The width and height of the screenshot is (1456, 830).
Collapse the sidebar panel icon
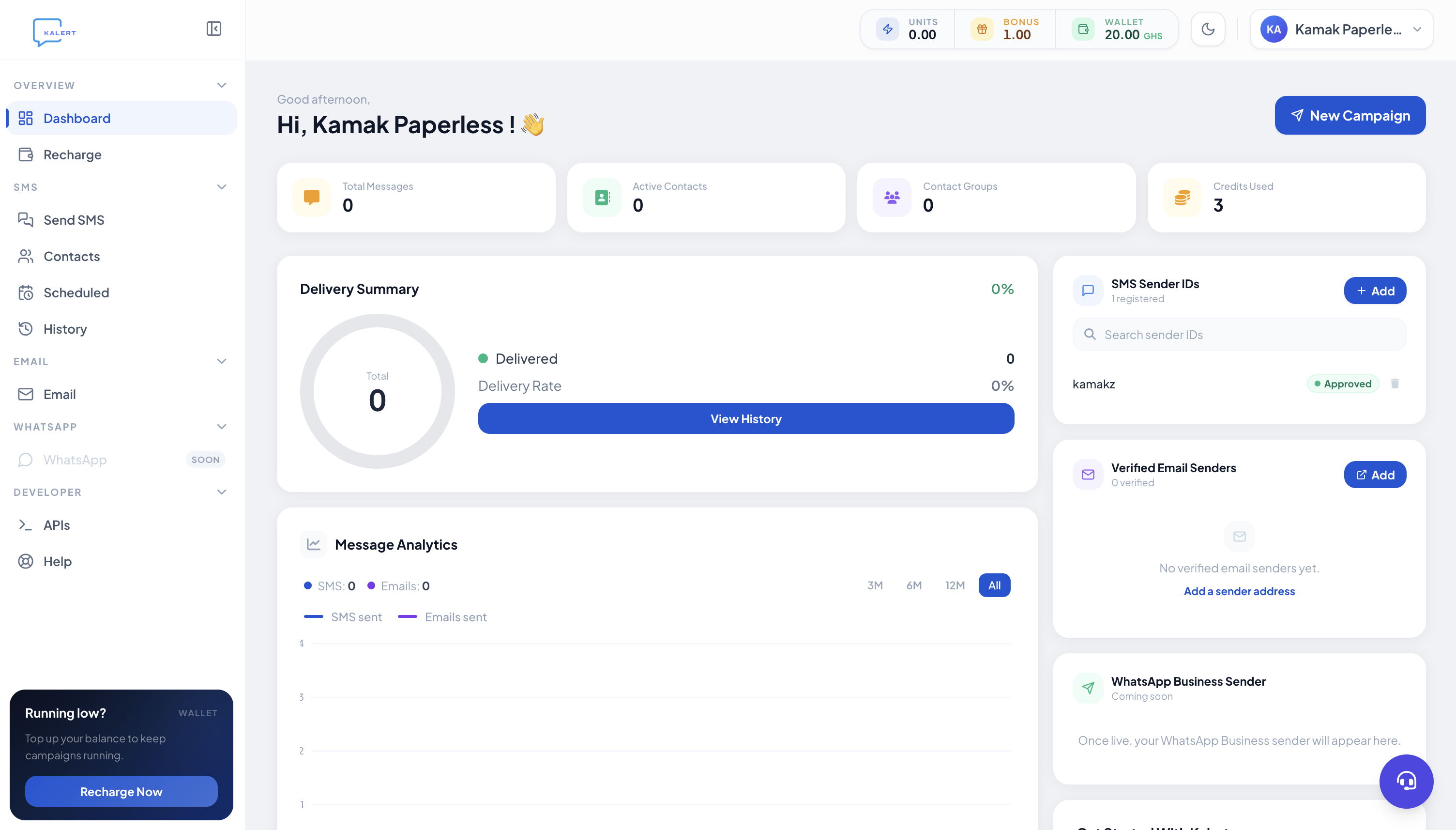pos(213,29)
